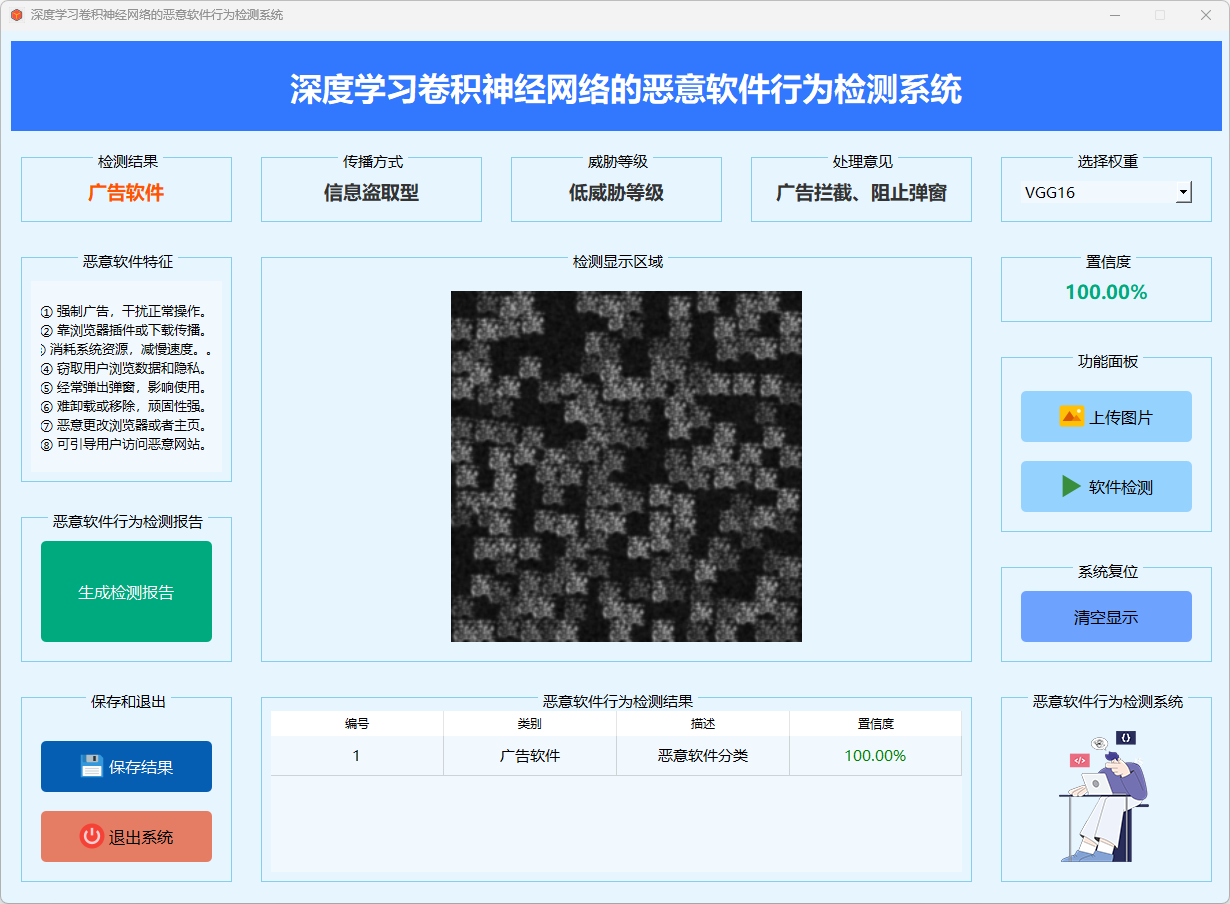Minimize the detection system window
Image resolution: width=1230 pixels, height=904 pixels.
click(1114, 15)
